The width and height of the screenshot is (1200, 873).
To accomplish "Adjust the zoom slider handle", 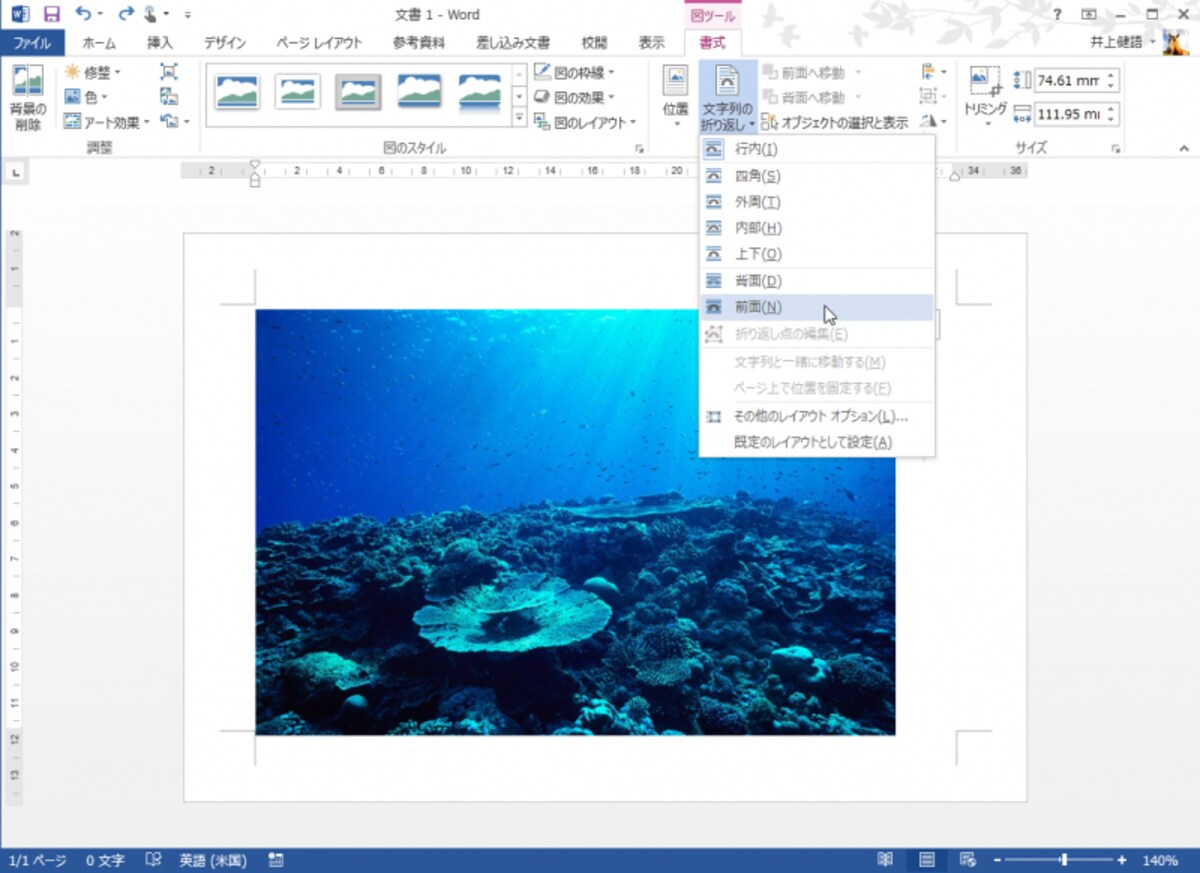I will coord(1064,860).
